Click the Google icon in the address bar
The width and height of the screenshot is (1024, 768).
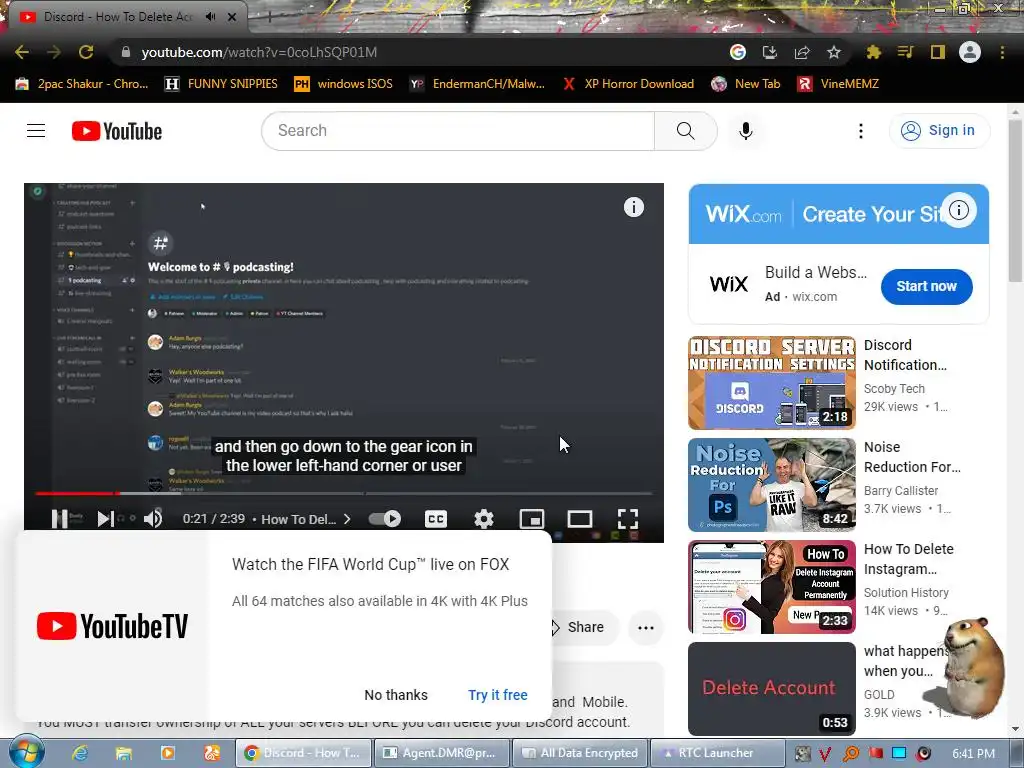pyautogui.click(x=737, y=52)
